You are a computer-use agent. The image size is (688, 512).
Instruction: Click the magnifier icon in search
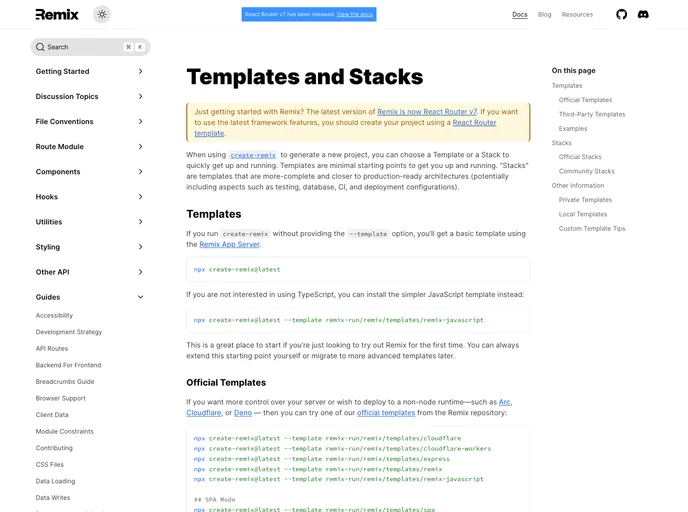point(40,47)
